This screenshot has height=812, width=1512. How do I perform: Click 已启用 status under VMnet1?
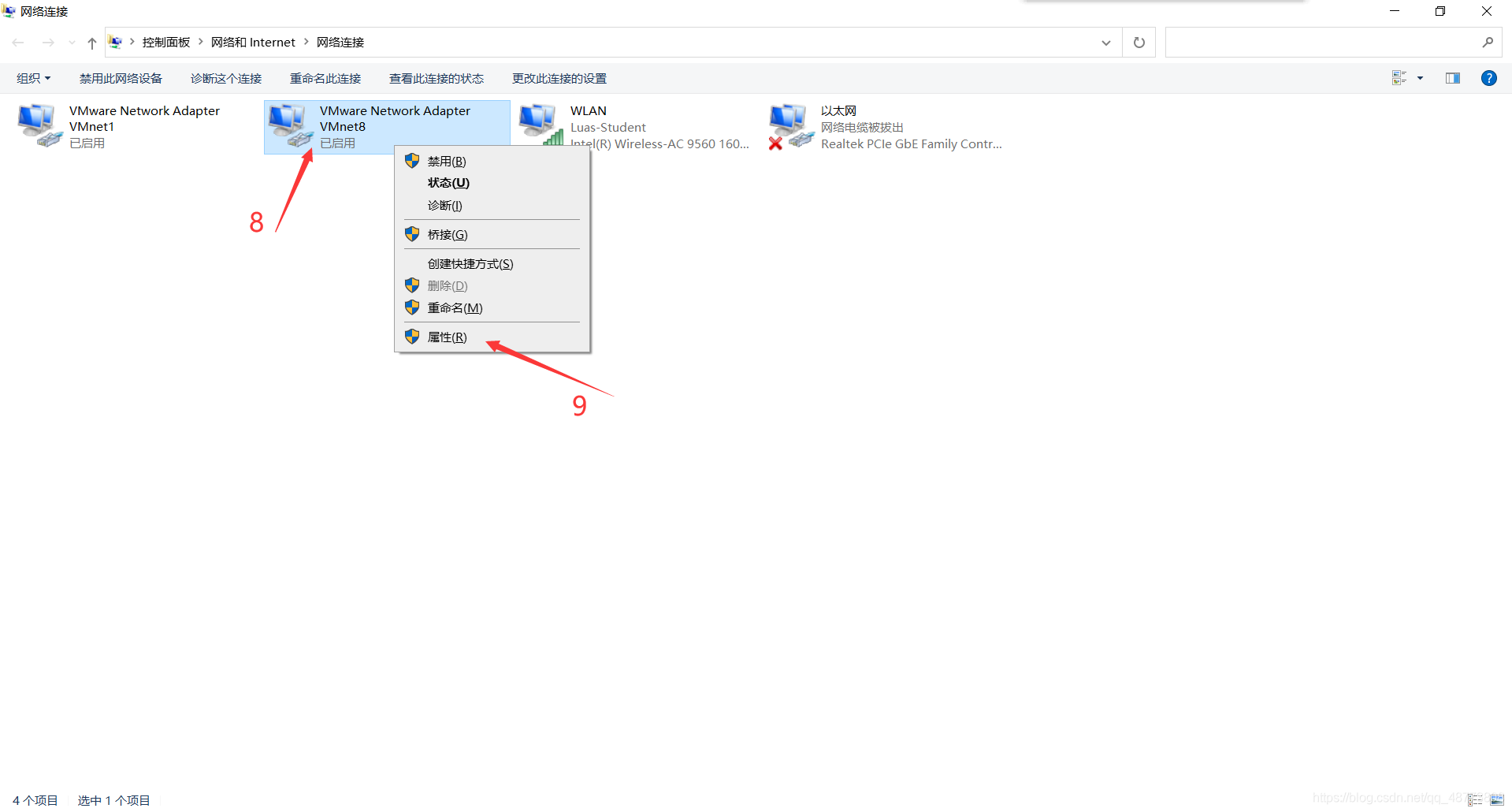point(87,143)
